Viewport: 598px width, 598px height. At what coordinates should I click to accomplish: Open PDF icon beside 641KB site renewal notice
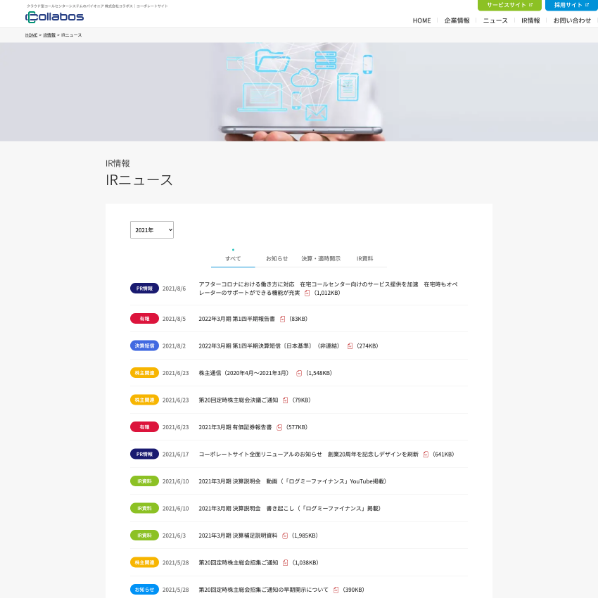point(426,454)
